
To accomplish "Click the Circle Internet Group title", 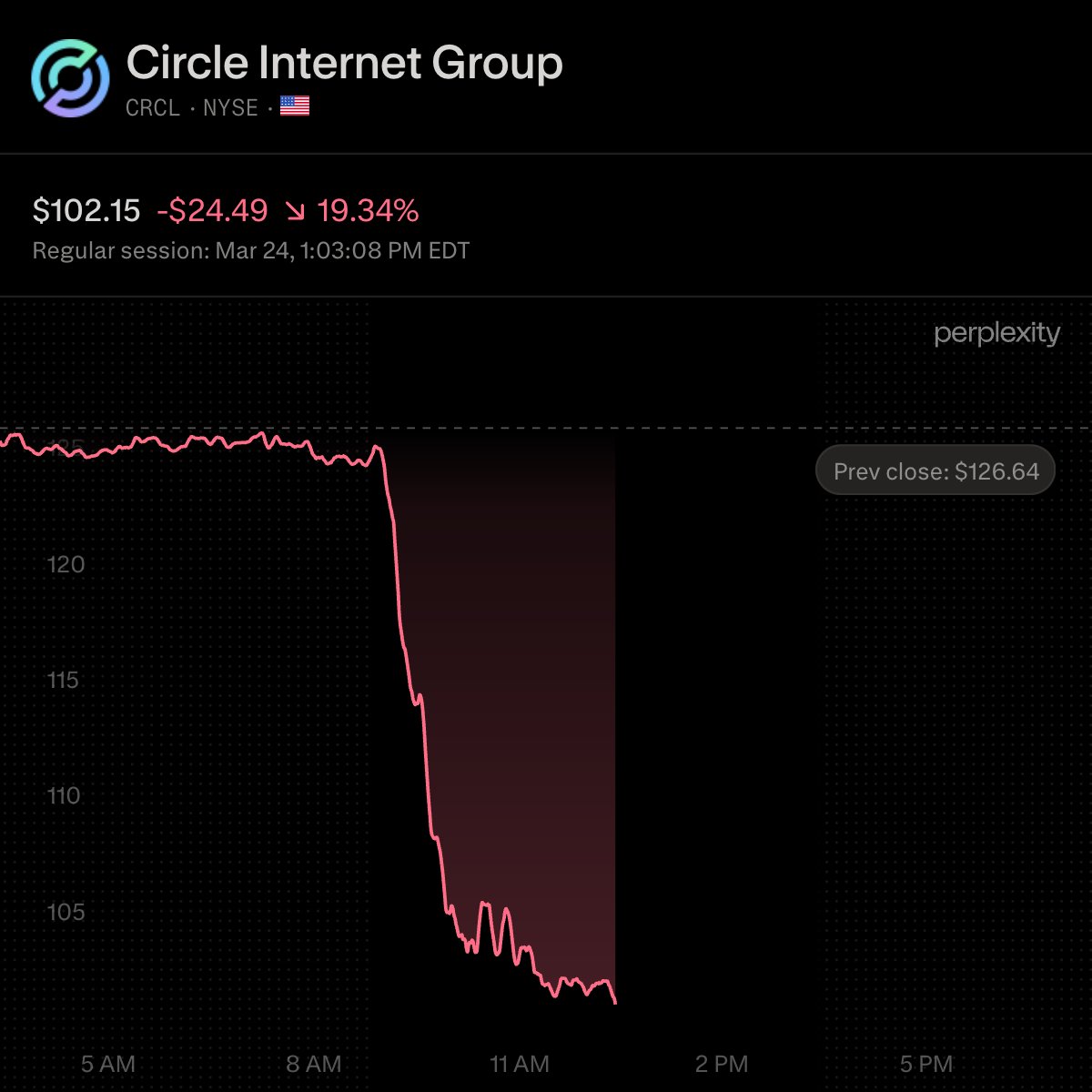I will coord(344,63).
